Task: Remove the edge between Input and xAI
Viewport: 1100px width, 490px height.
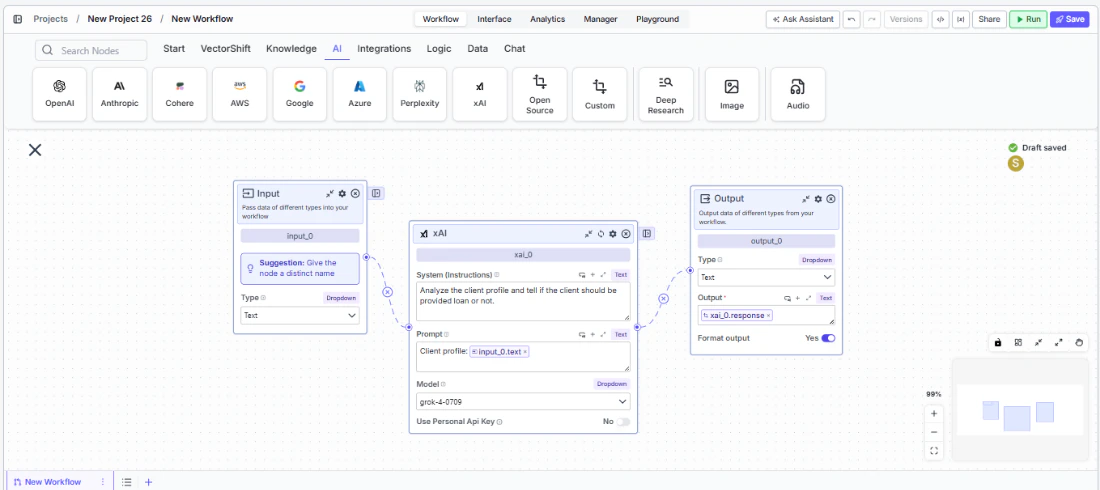Action: (387, 291)
